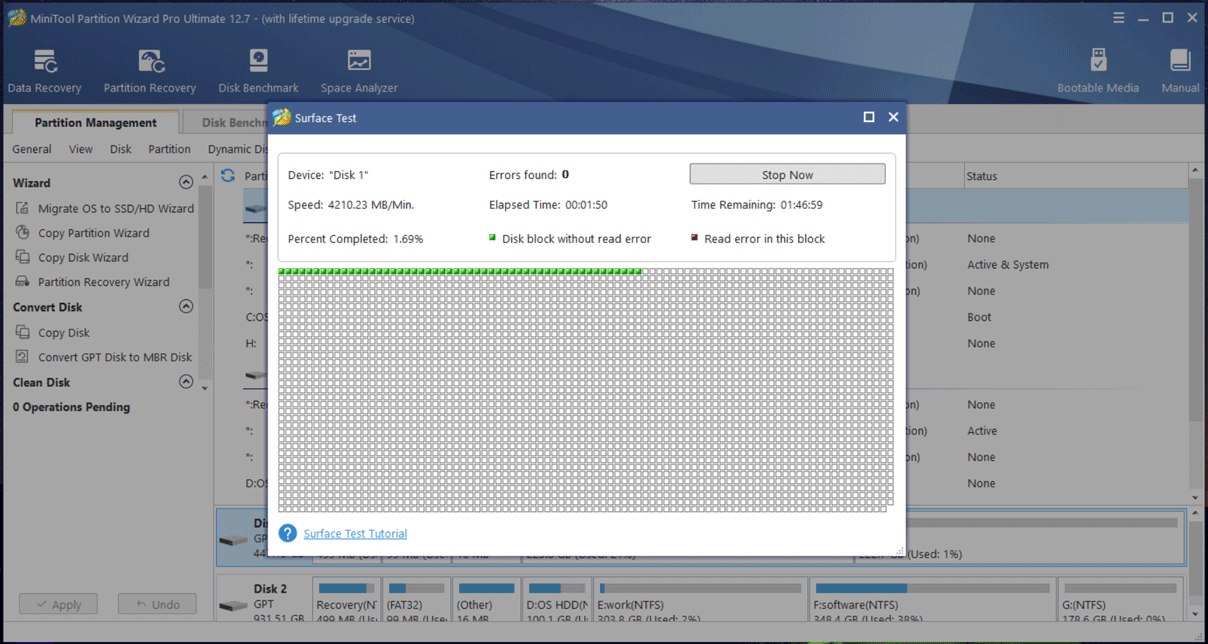
Task: Click the green no-read-error legend swatch
Action: pyautogui.click(x=492, y=238)
